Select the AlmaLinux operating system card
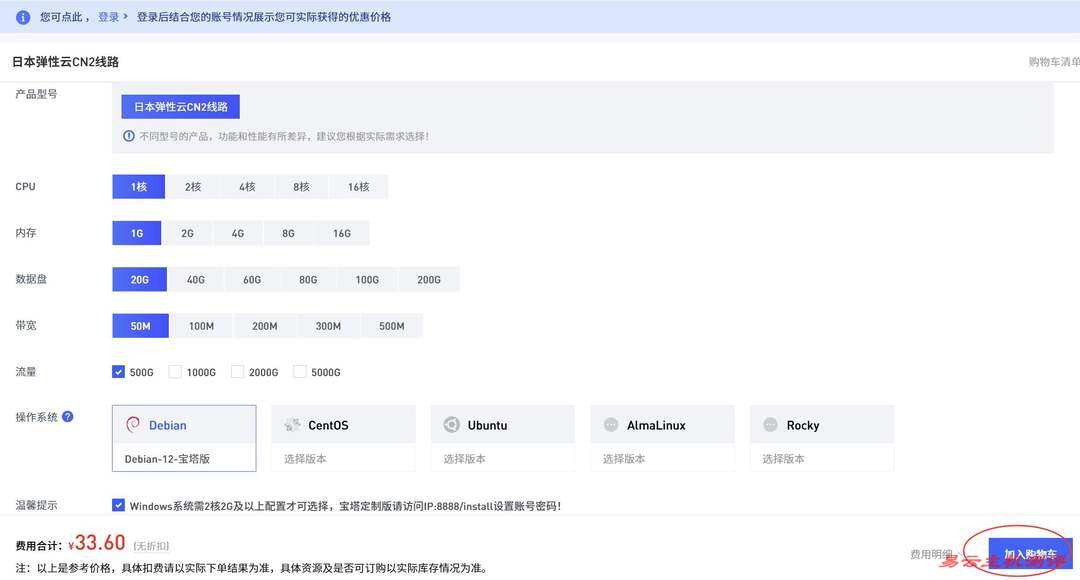This screenshot has width=1080, height=580. click(663, 425)
